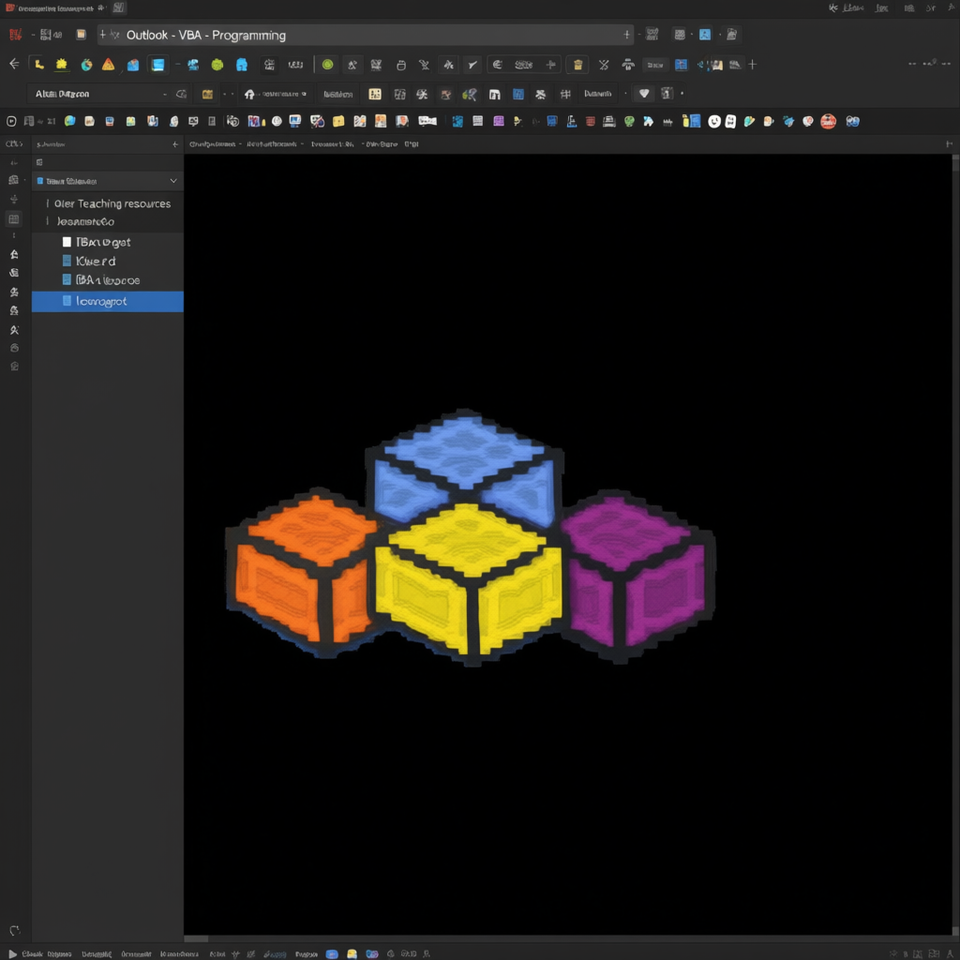Click the white heart/gem icon
This screenshot has width=960, height=960.
click(643, 94)
